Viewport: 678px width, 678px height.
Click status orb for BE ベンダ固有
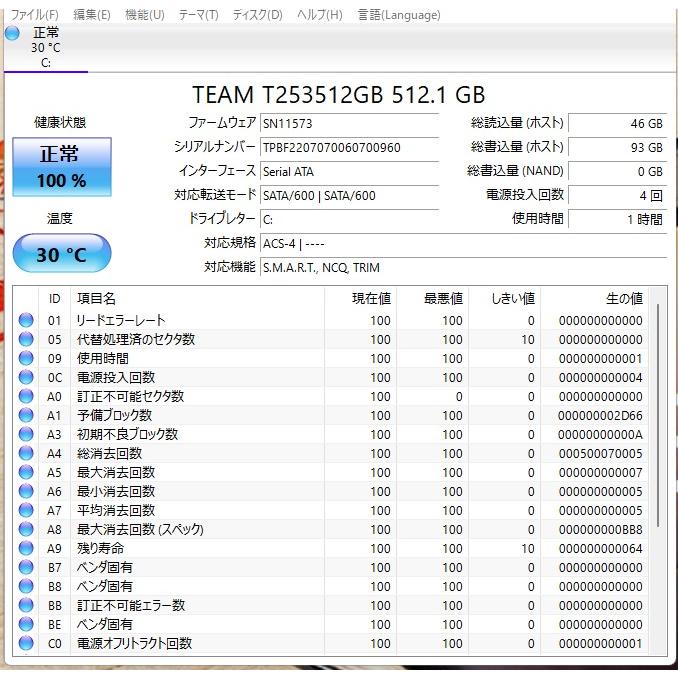(x=26, y=624)
